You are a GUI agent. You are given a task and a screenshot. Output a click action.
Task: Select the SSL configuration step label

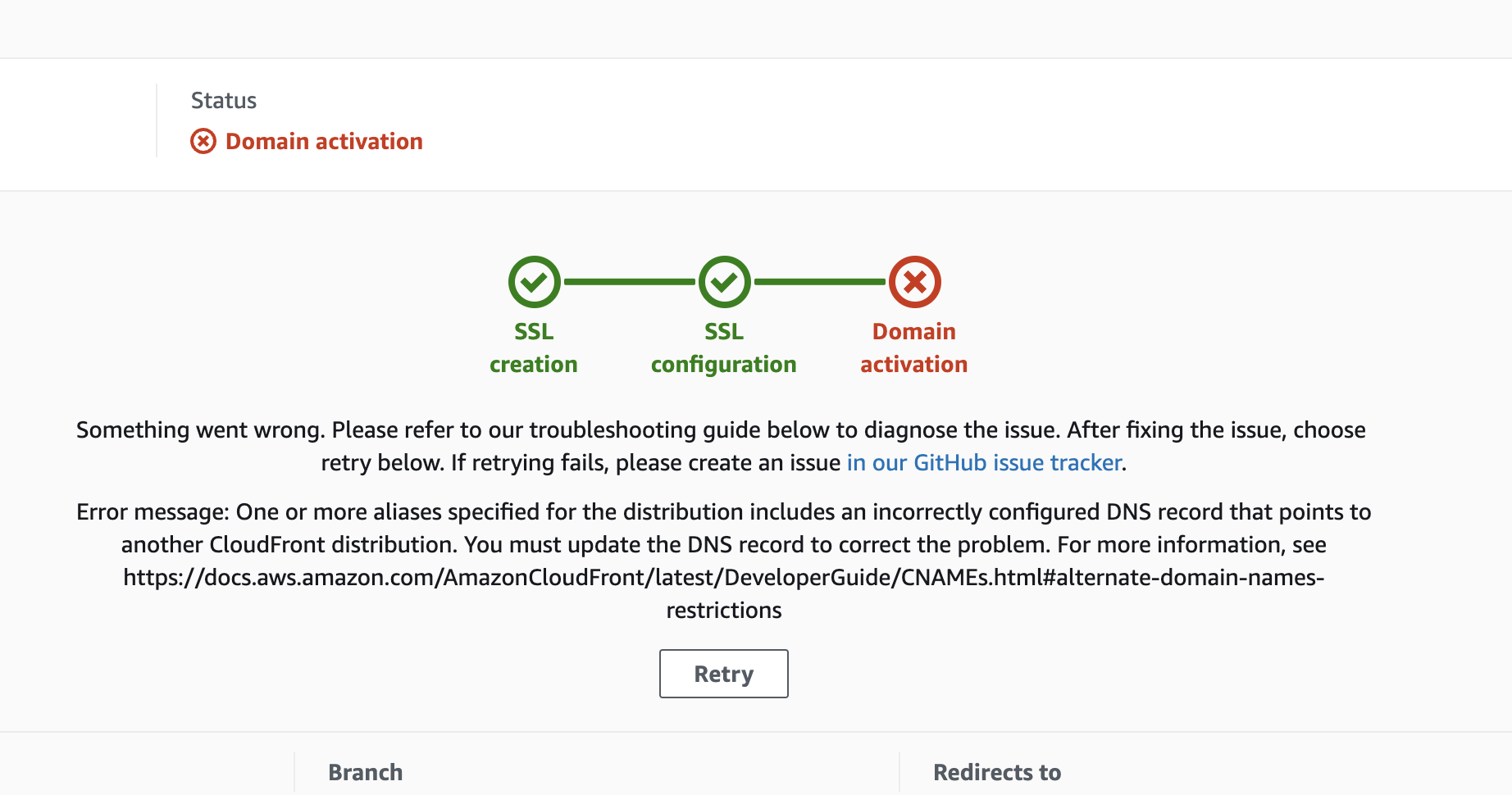pyautogui.click(x=724, y=348)
